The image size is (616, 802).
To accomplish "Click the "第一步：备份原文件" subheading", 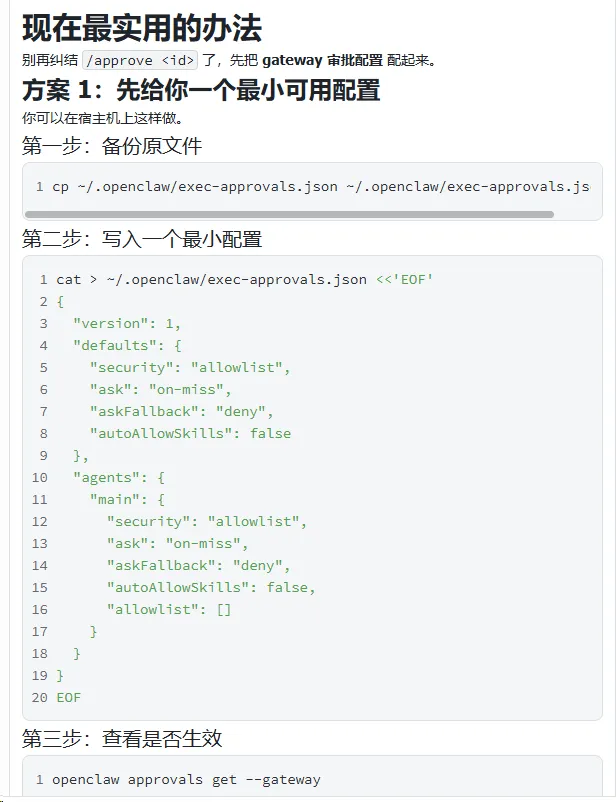I will 112,146.
